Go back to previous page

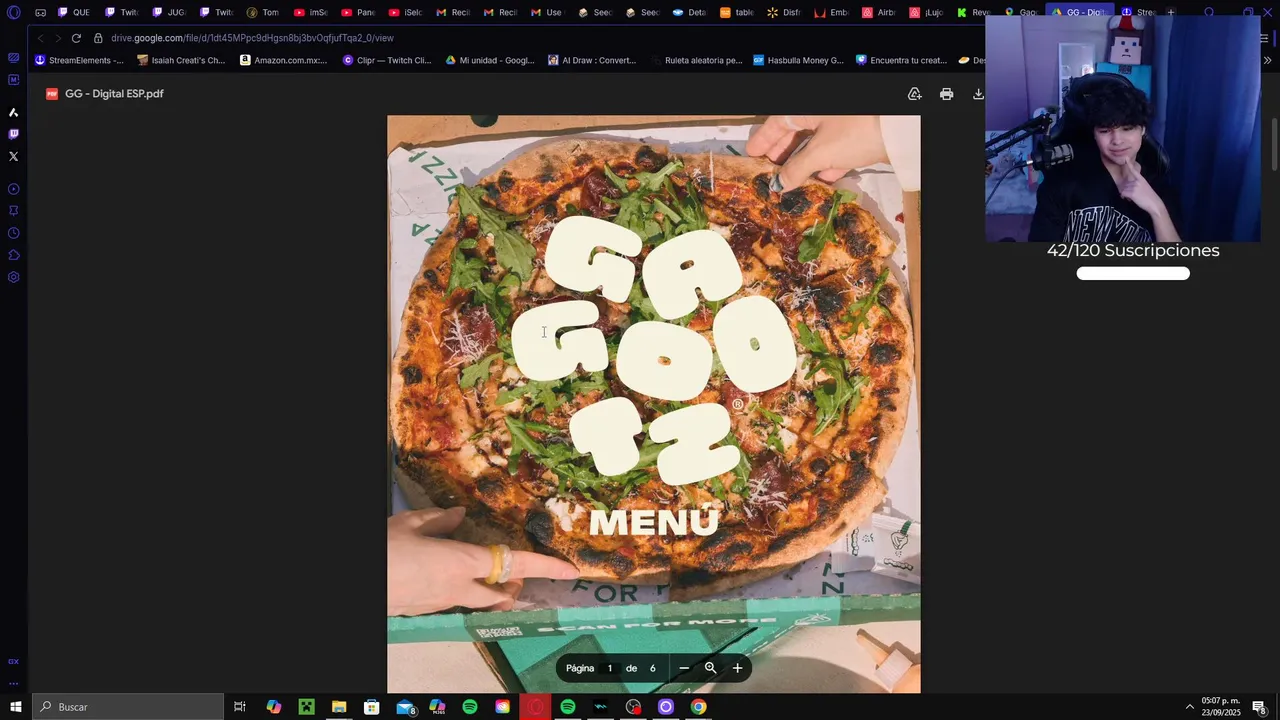click(41, 38)
